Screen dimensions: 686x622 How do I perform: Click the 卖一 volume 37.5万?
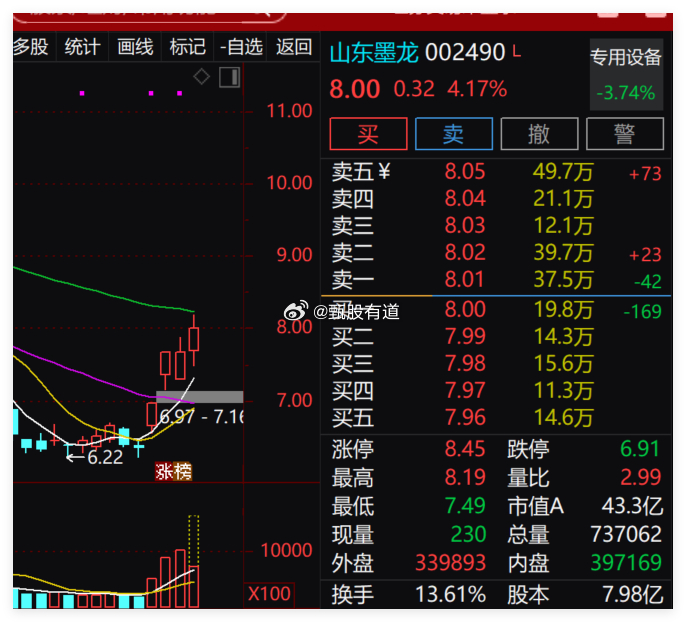563,280
